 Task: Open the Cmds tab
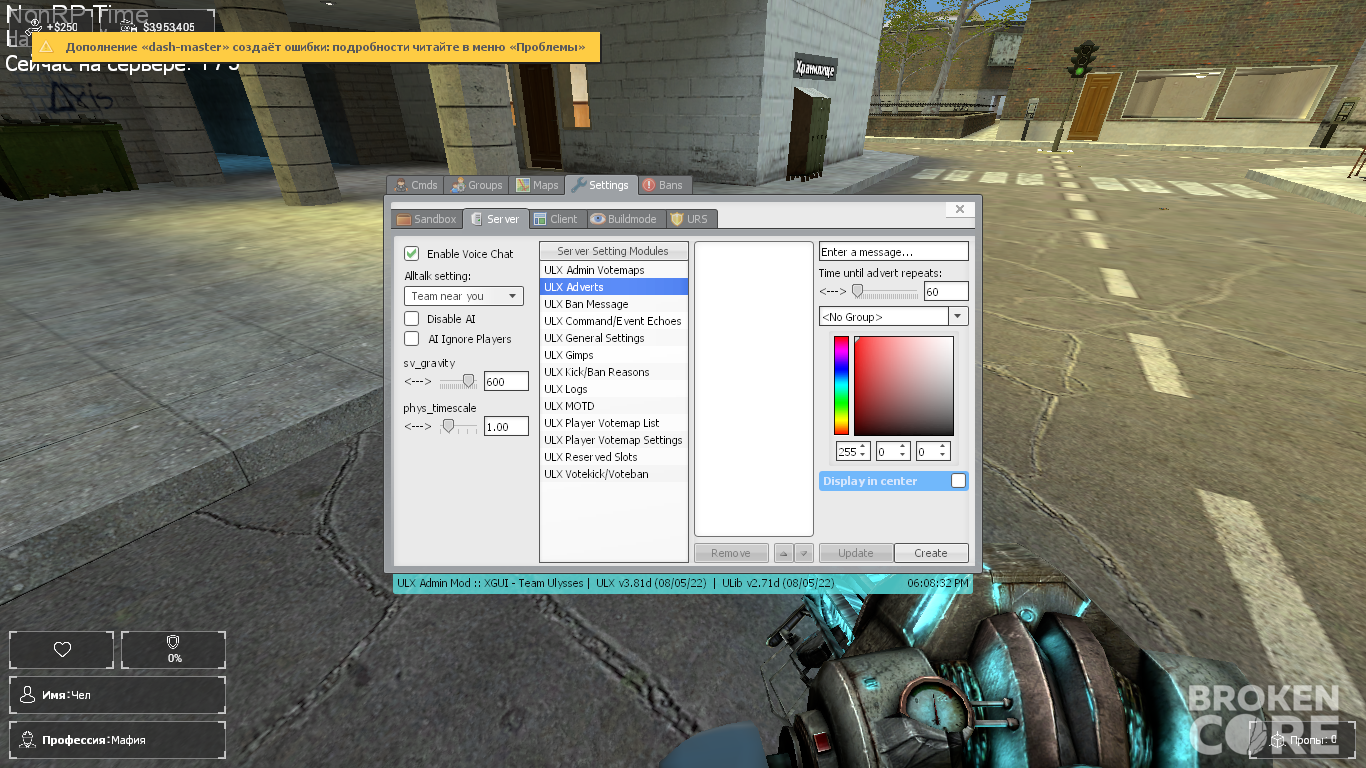pos(415,185)
